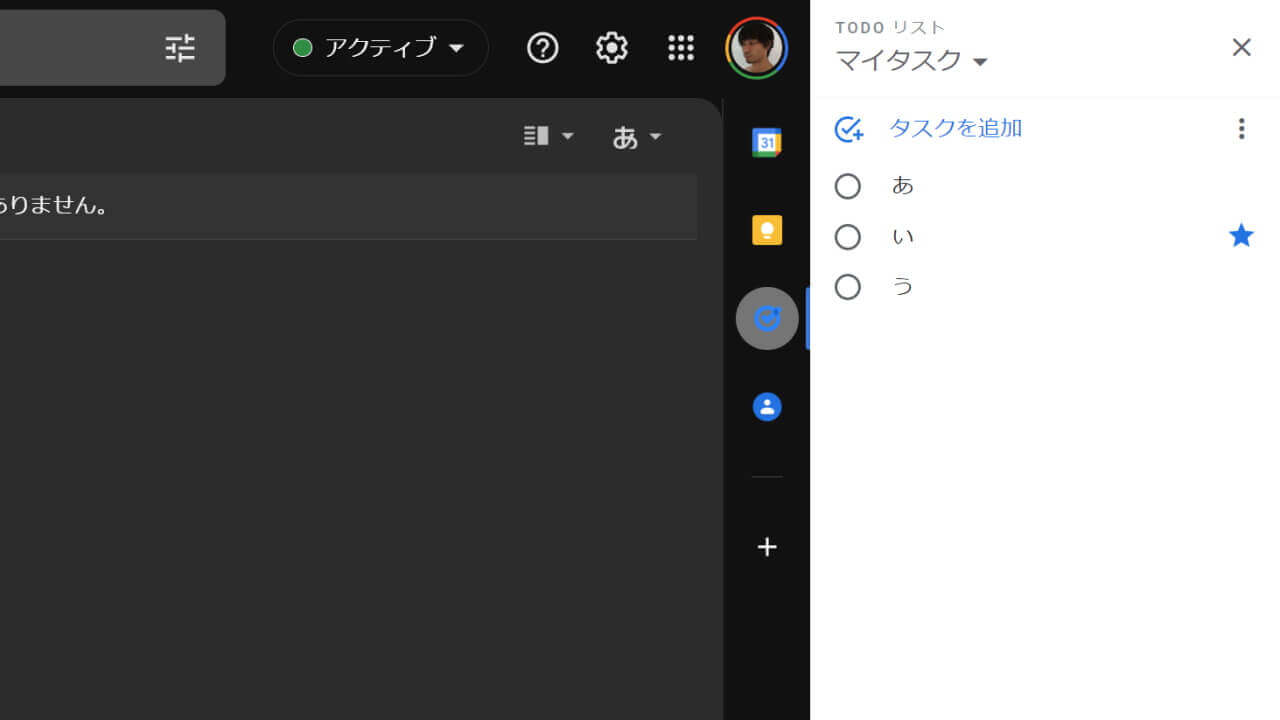Viewport: 1280px width, 720px height.
Task: Open the アクティブ status dropdown
Action: pos(380,47)
